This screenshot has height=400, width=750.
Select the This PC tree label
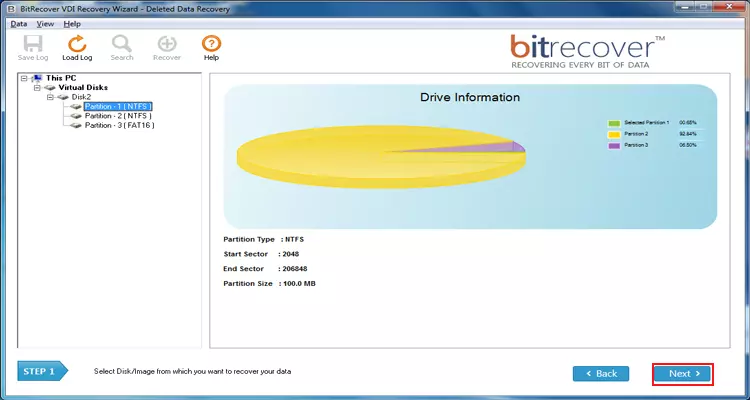(x=61, y=78)
